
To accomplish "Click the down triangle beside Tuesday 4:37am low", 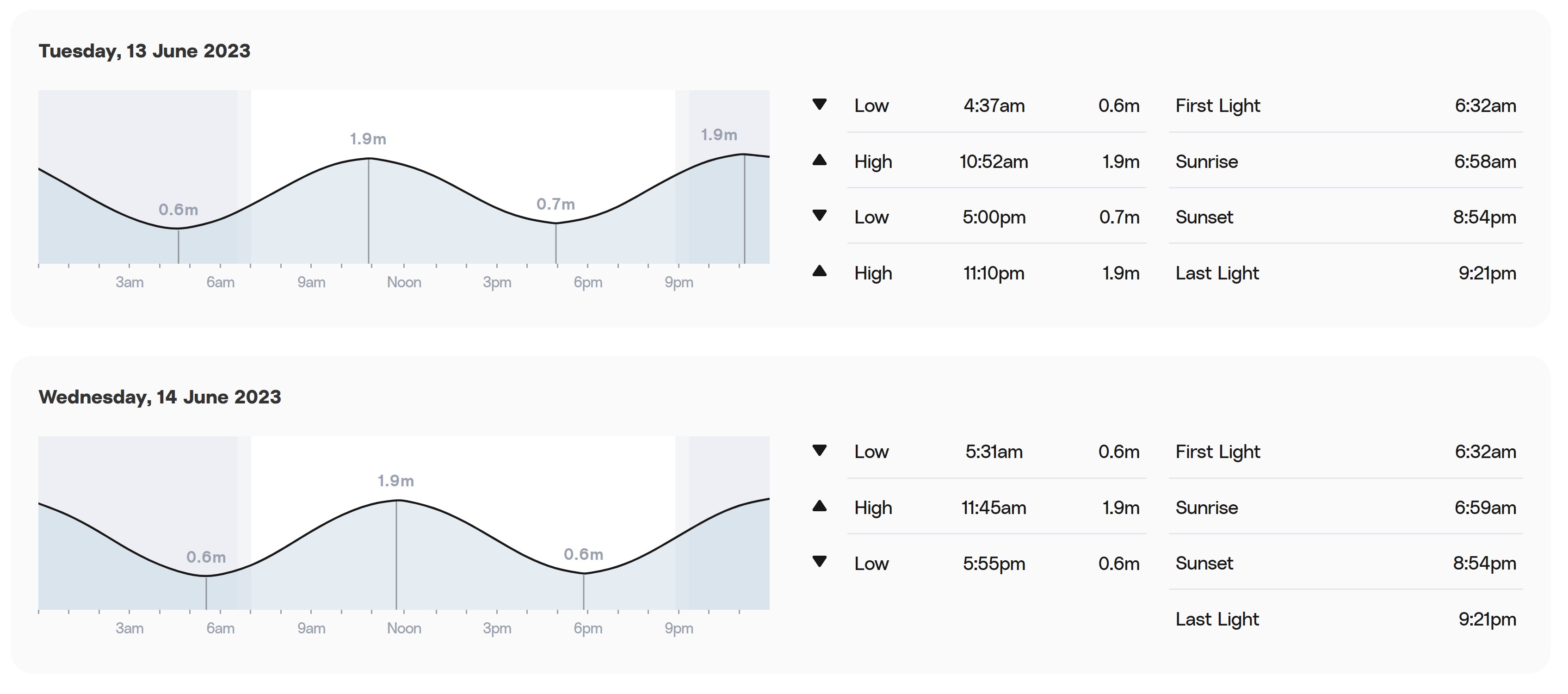I will click(x=819, y=105).
